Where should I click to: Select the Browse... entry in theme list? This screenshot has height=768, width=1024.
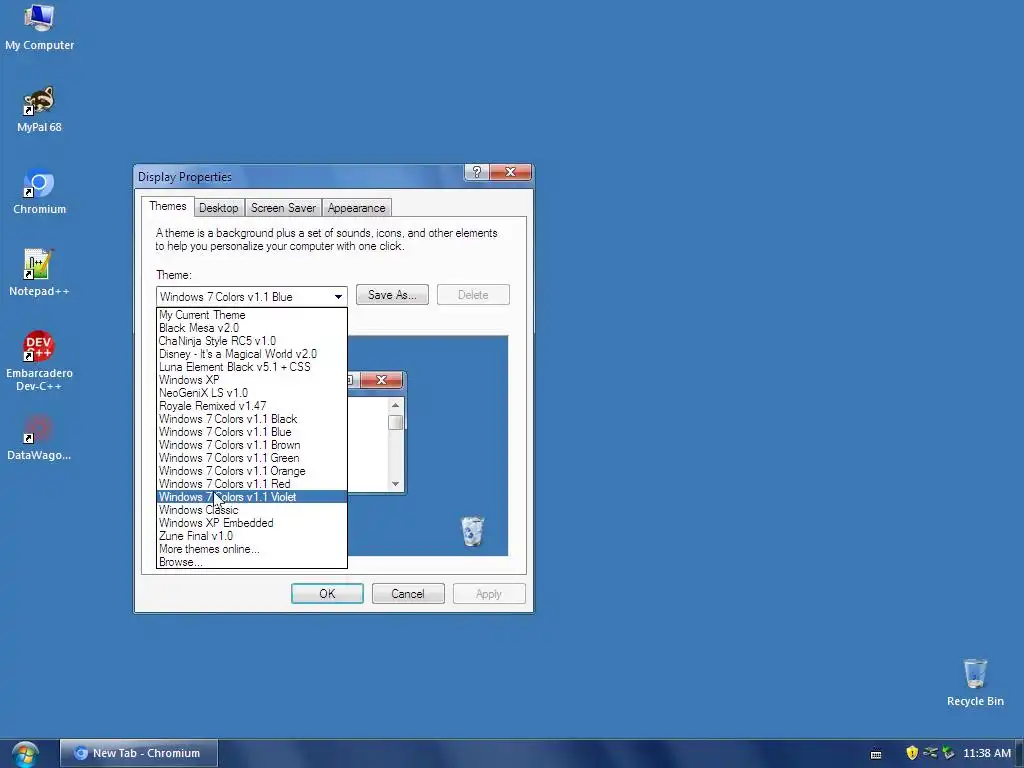(x=251, y=562)
